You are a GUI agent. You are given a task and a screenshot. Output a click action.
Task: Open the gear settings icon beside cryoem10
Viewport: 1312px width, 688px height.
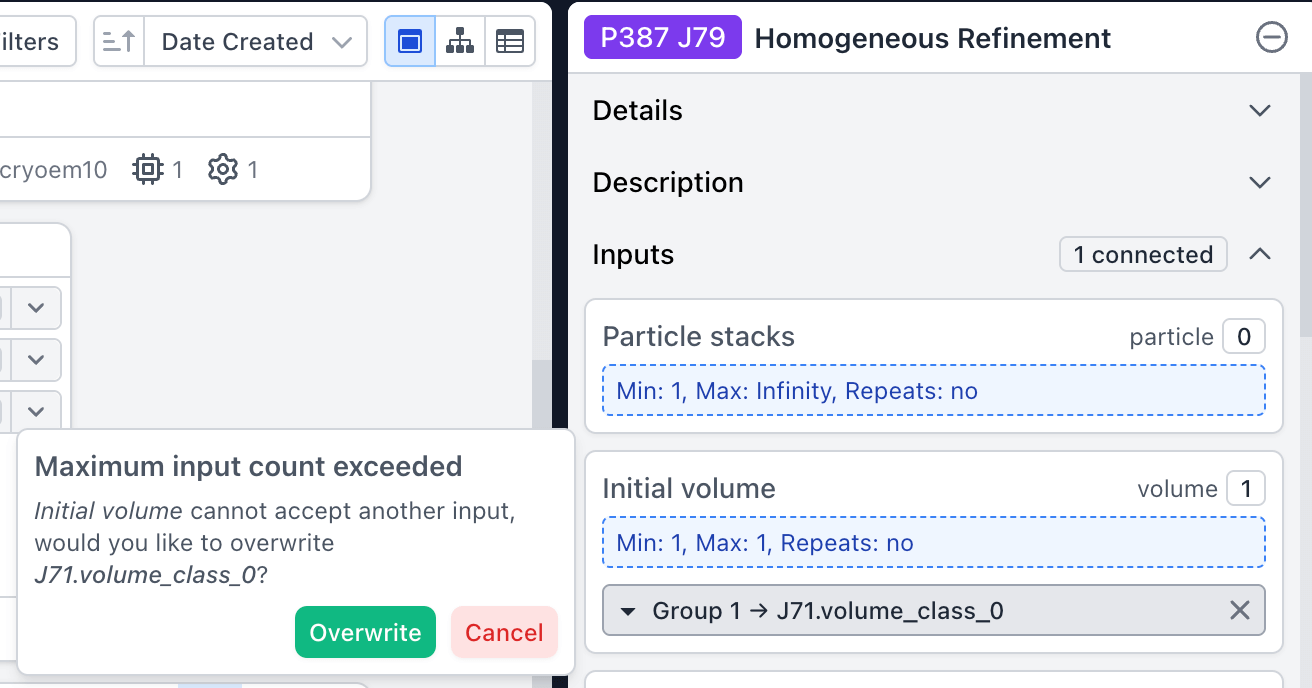pos(222,169)
